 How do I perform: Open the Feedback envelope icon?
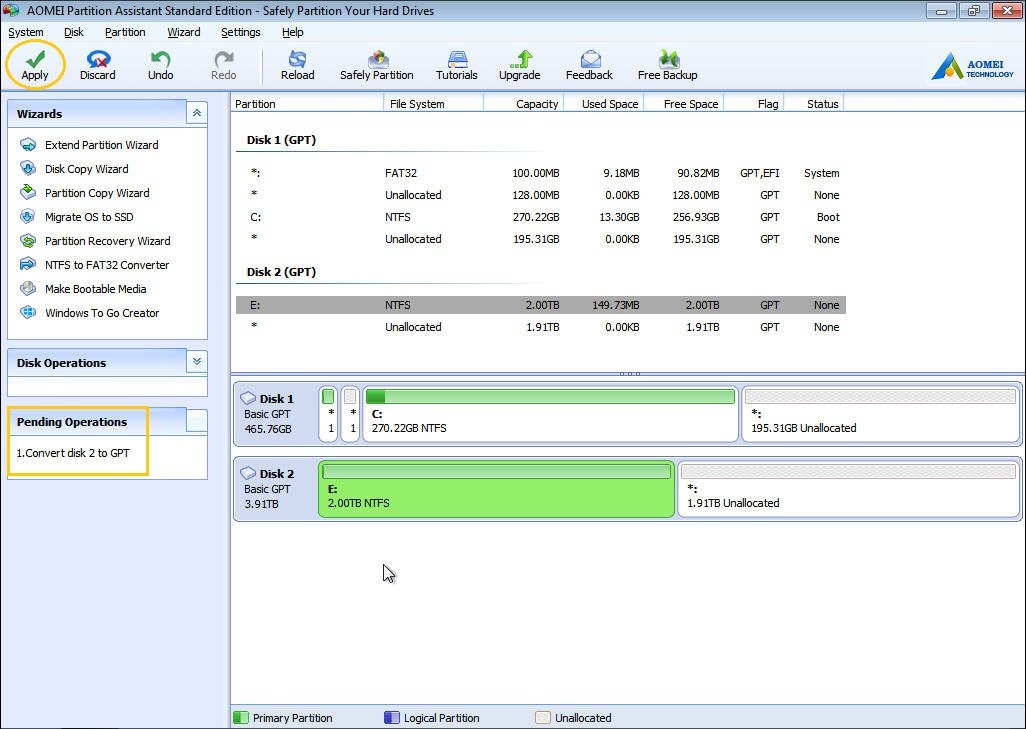click(589, 60)
